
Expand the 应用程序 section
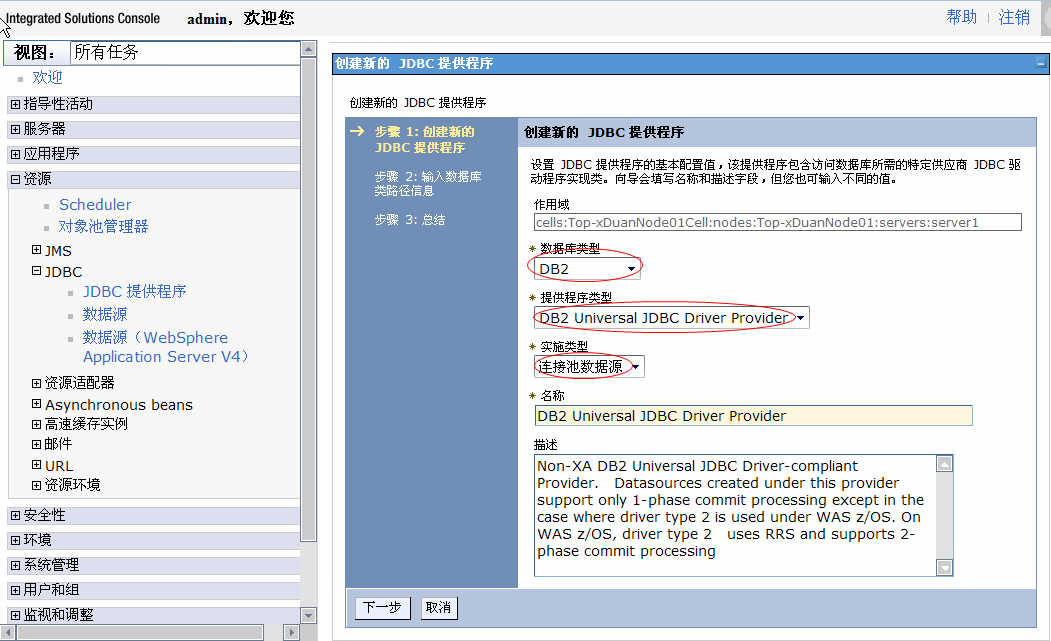pyautogui.click(x=15, y=154)
